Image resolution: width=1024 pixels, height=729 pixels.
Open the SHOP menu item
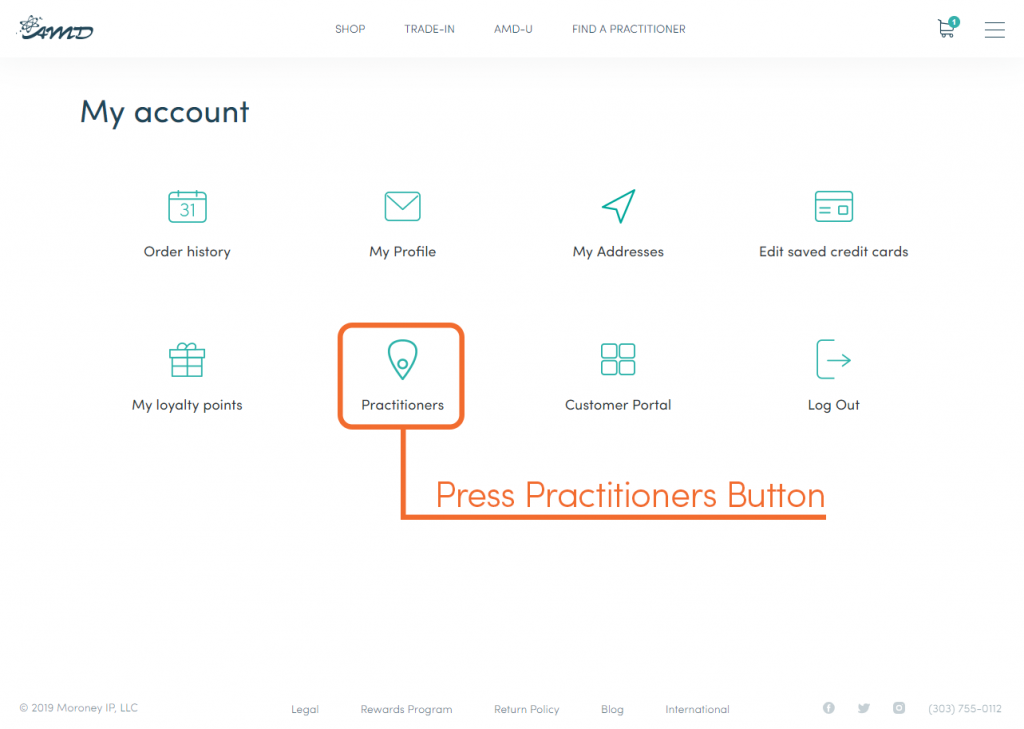(x=350, y=29)
